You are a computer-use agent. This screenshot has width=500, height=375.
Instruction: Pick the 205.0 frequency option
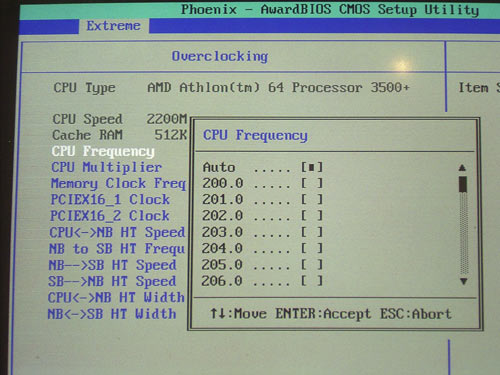262,264
